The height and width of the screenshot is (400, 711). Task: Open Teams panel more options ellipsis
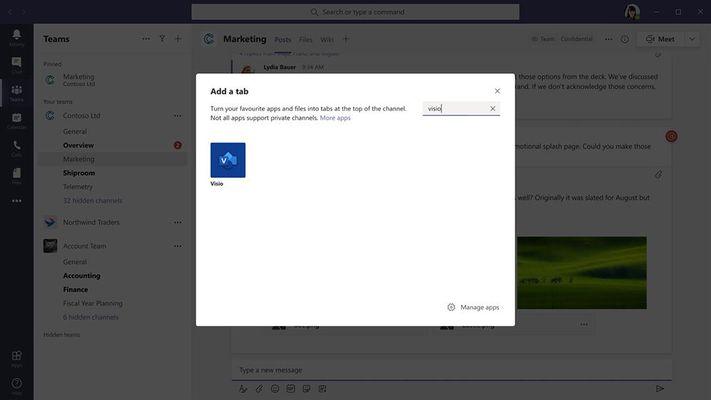(x=146, y=39)
